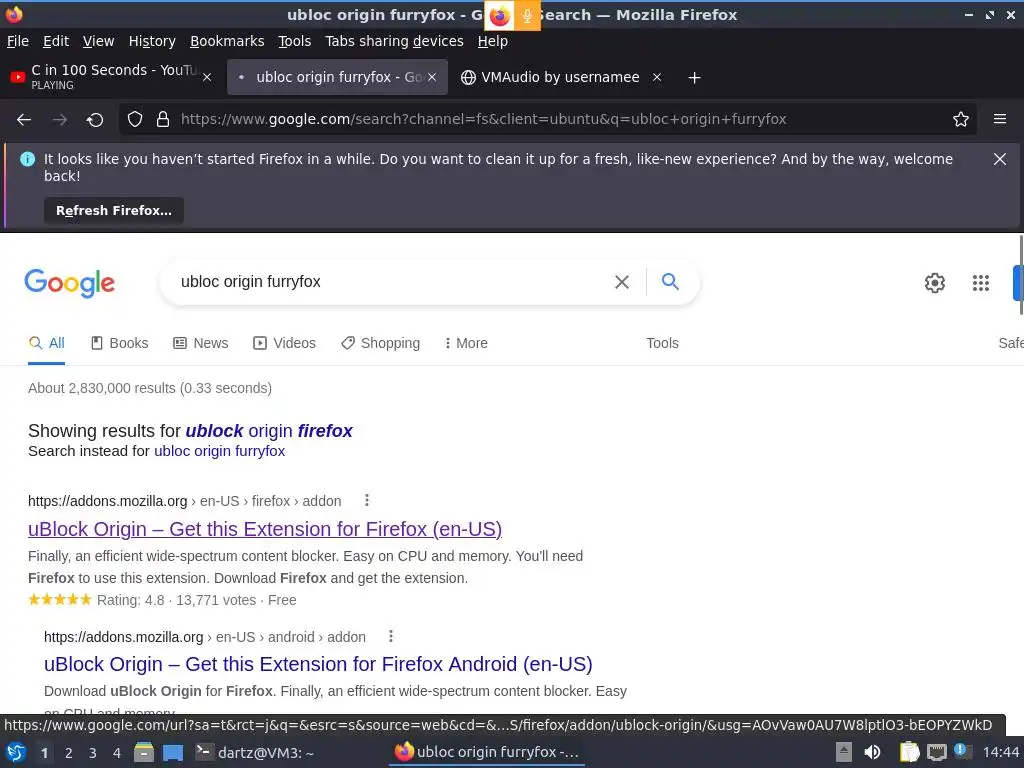Screen dimensions: 1024x768
Task: Click the removable media tray icon
Action: (x=844, y=752)
